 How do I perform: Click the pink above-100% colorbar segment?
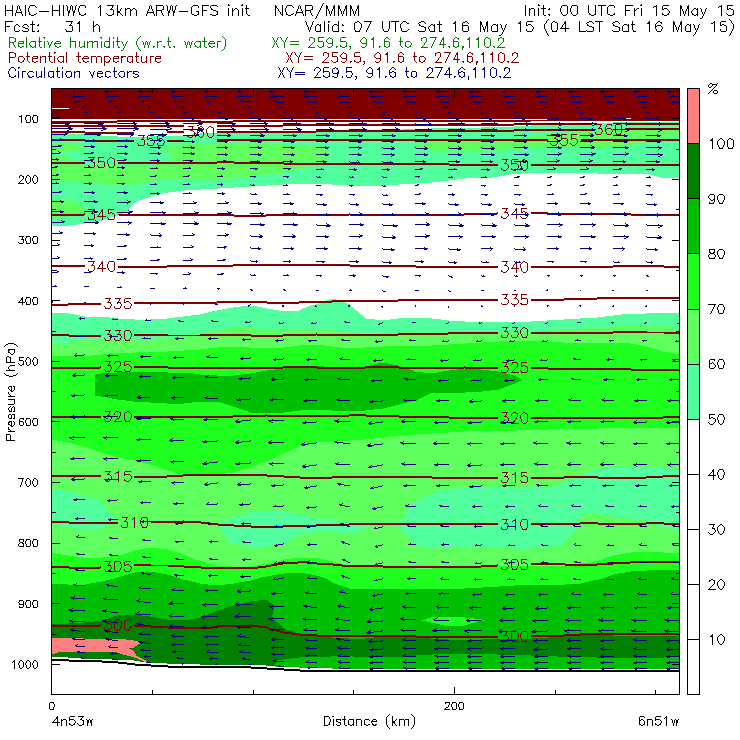coord(693,116)
